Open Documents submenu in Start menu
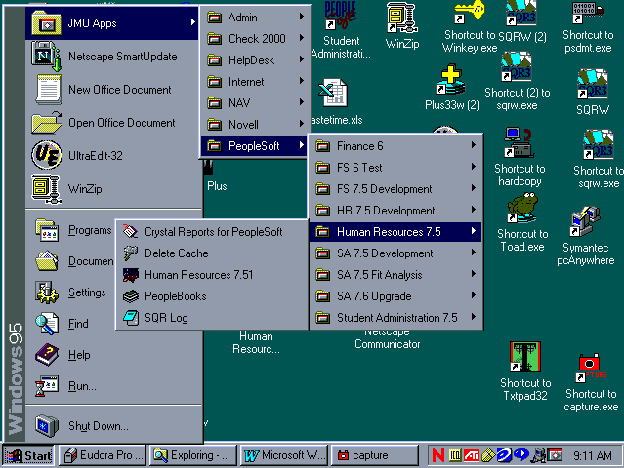 (x=71, y=261)
